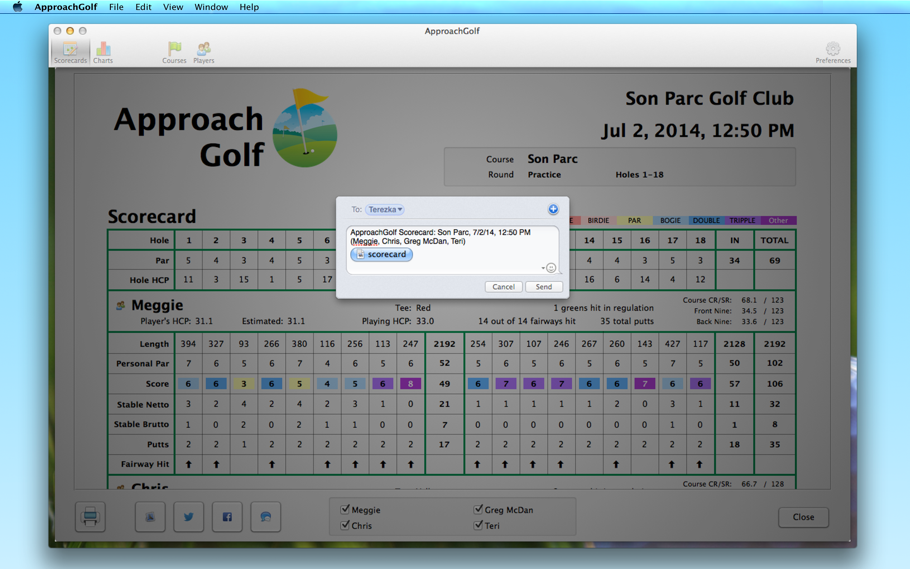910x569 pixels.
Task: Click the DOUBLE legend color swatch
Action: (x=706, y=221)
